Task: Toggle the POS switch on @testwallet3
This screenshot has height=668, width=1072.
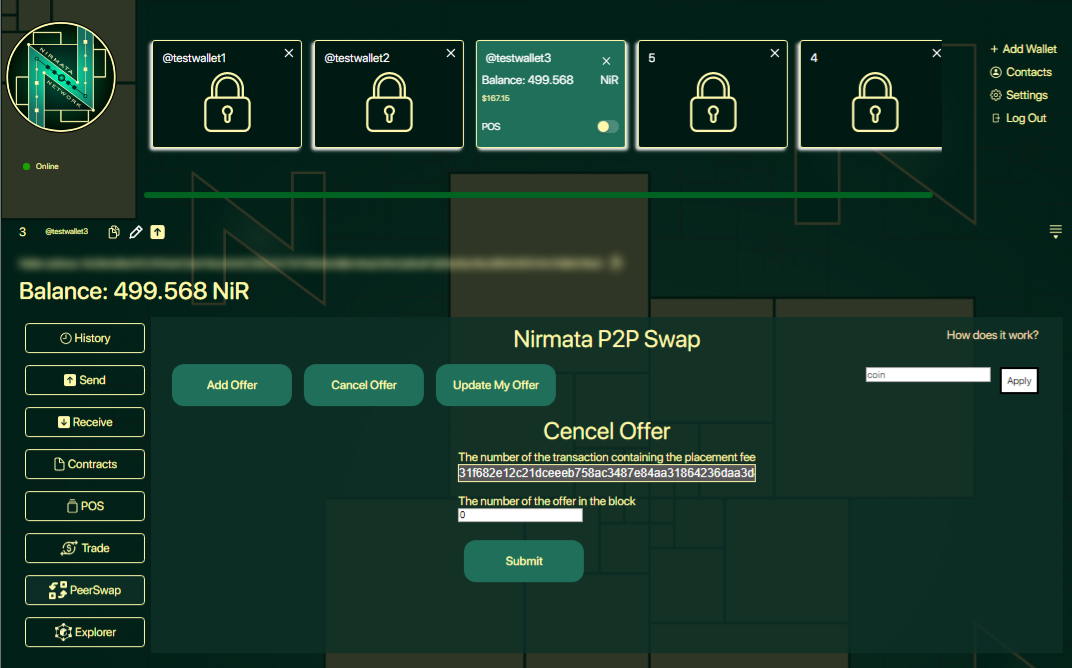Action: [607, 127]
